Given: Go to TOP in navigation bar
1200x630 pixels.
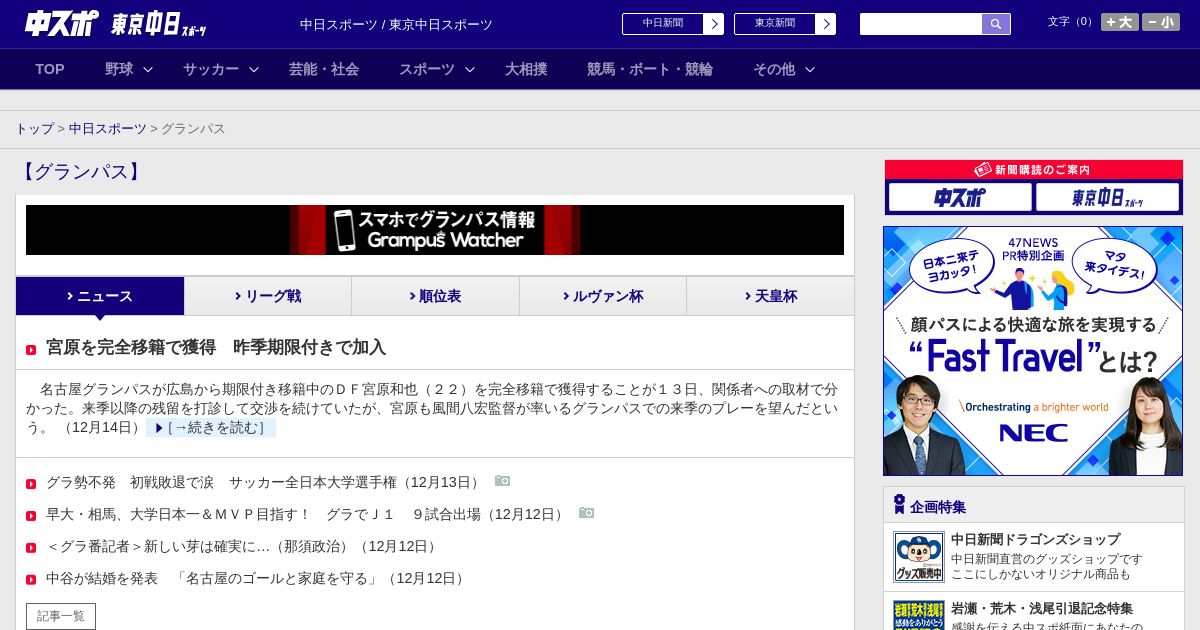Looking at the screenshot, I should (x=50, y=69).
